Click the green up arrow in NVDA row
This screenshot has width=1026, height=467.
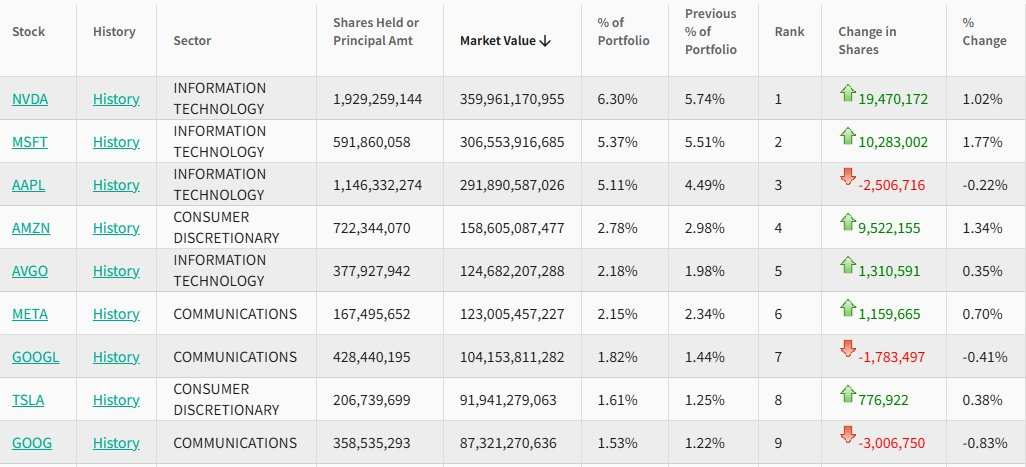(848, 94)
